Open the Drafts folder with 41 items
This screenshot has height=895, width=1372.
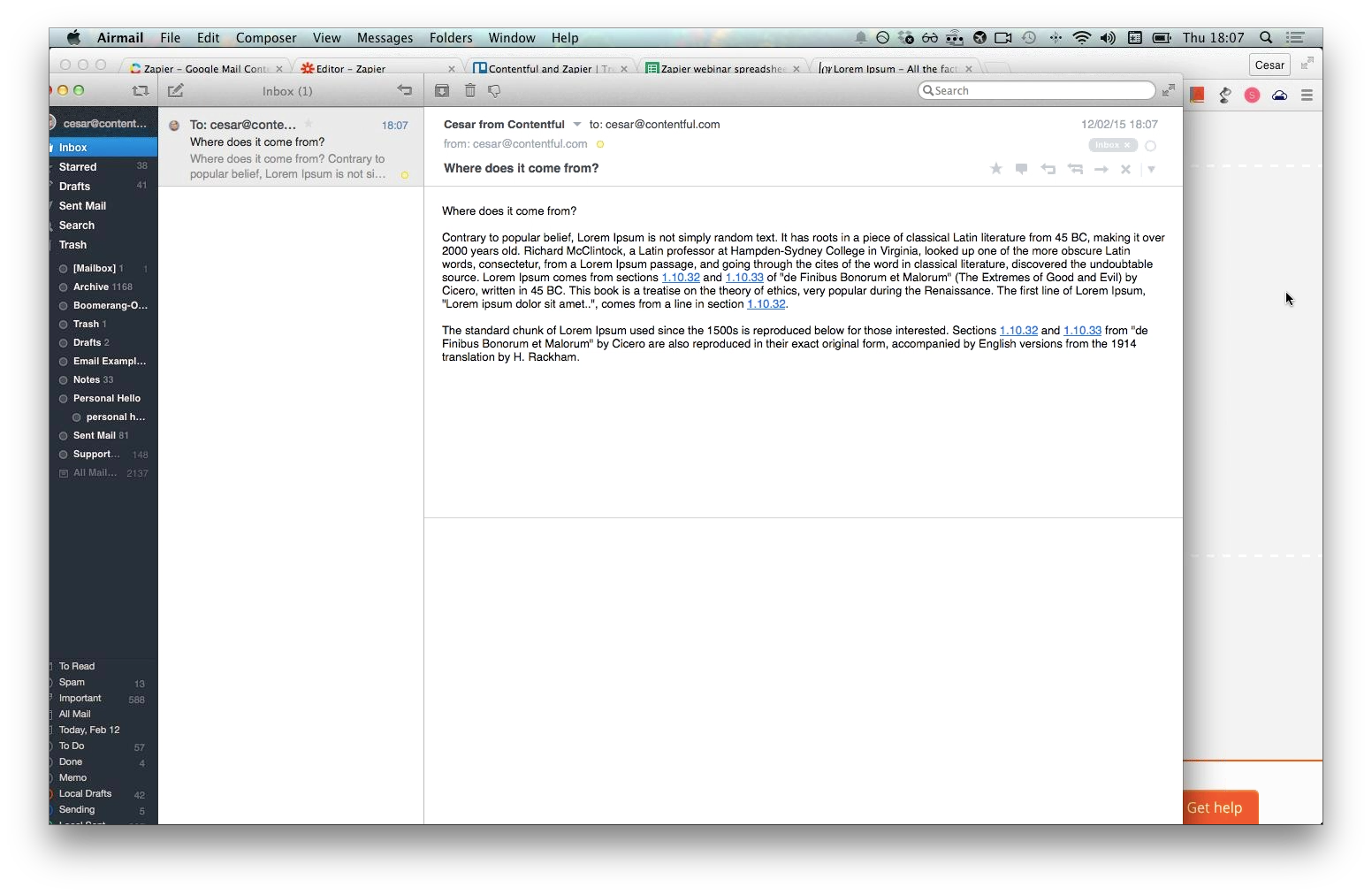[x=103, y=187]
